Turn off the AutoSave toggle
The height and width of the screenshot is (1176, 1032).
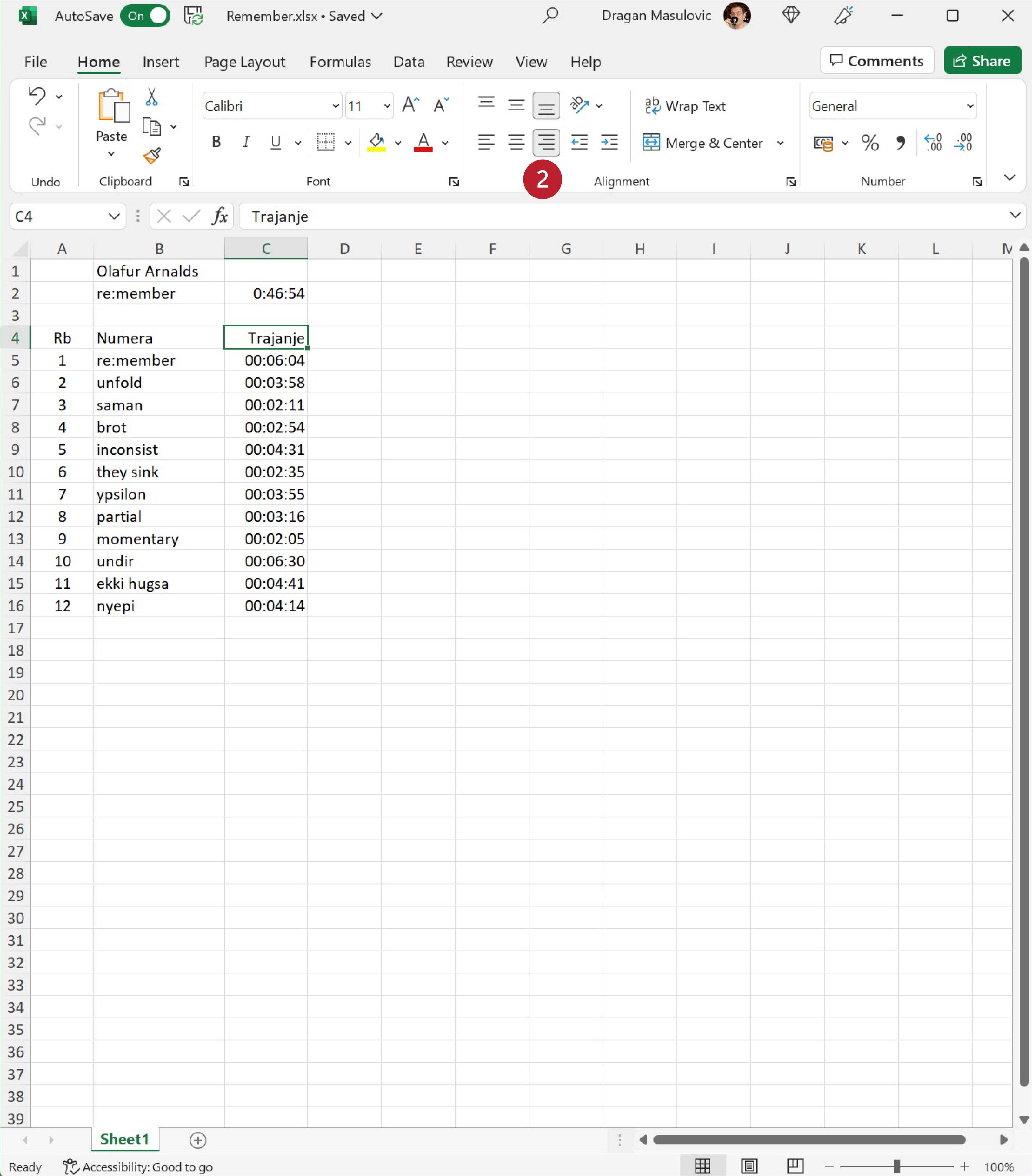pyautogui.click(x=145, y=16)
